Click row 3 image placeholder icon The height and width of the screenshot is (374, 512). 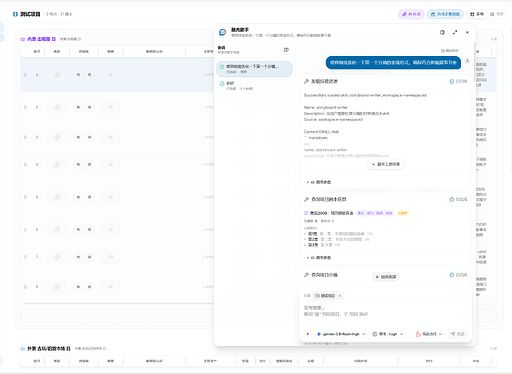pos(57,137)
